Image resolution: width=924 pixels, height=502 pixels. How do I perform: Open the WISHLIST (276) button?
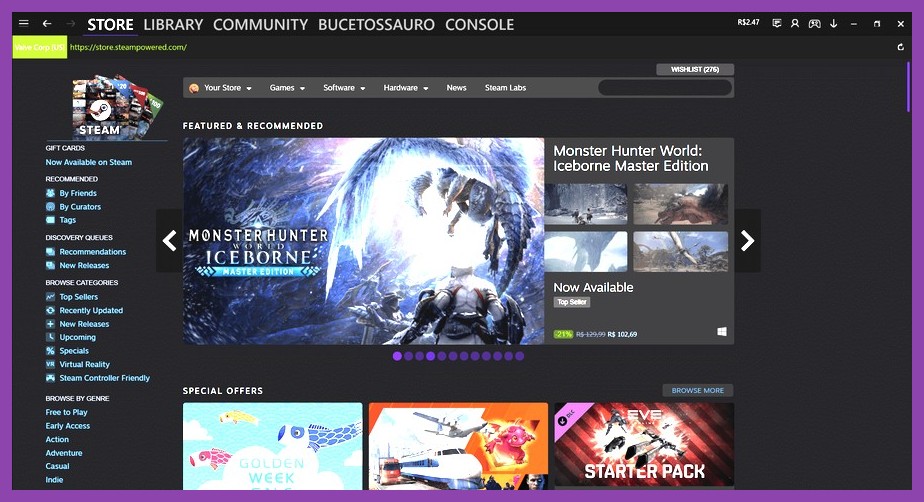[x=695, y=70]
